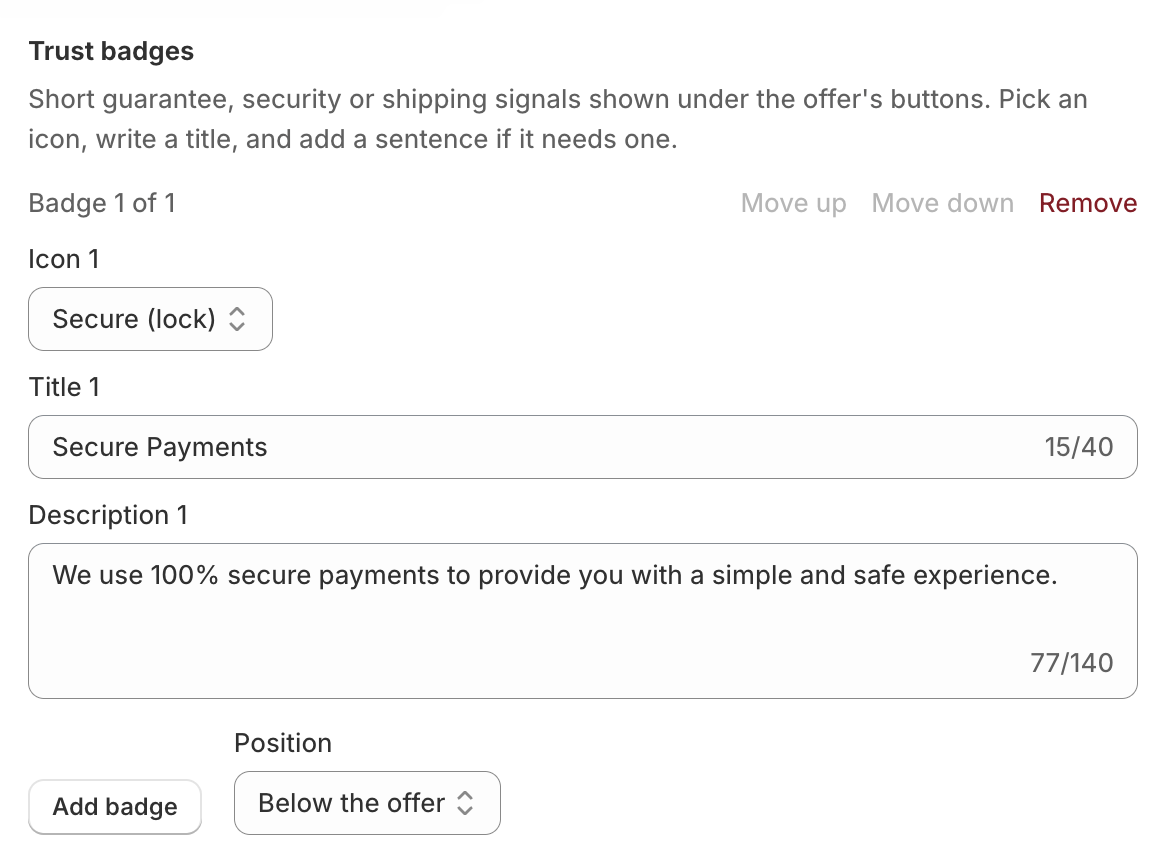Click the Move down link
1164x860 pixels.
pyautogui.click(x=942, y=203)
